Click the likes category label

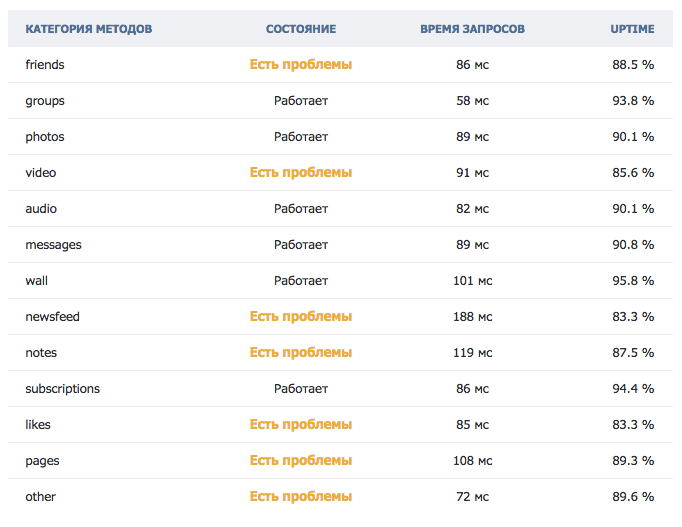[x=38, y=425]
